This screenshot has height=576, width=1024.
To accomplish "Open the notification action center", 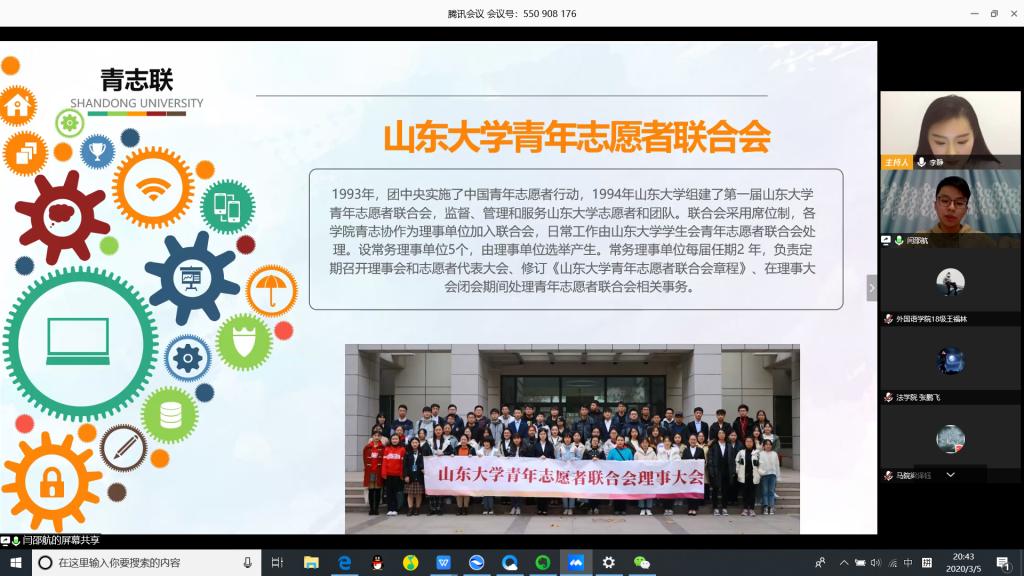I will [1005, 563].
